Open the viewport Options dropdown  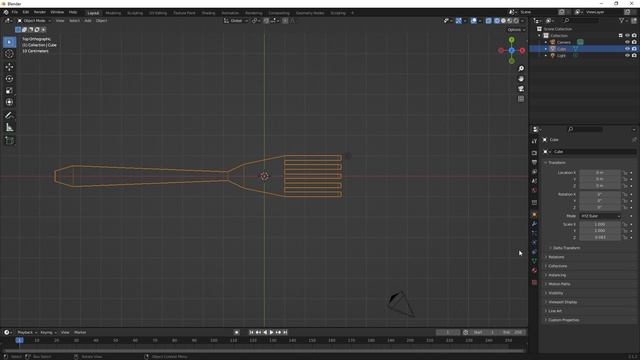pos(516,30)
